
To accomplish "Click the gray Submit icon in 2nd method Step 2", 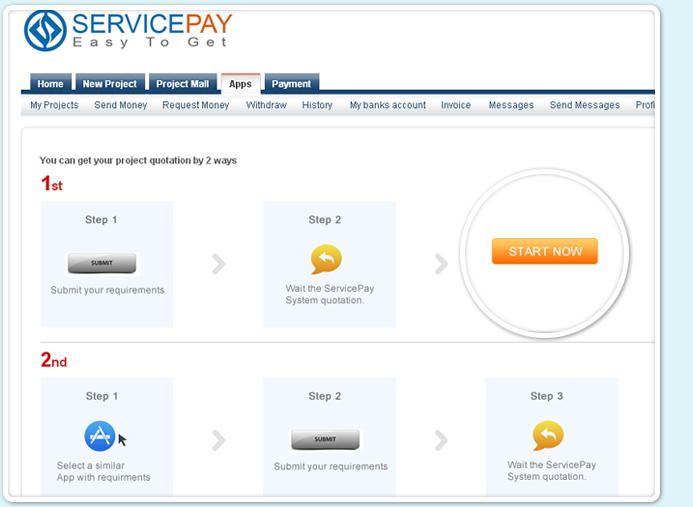I will click(325, 440).
